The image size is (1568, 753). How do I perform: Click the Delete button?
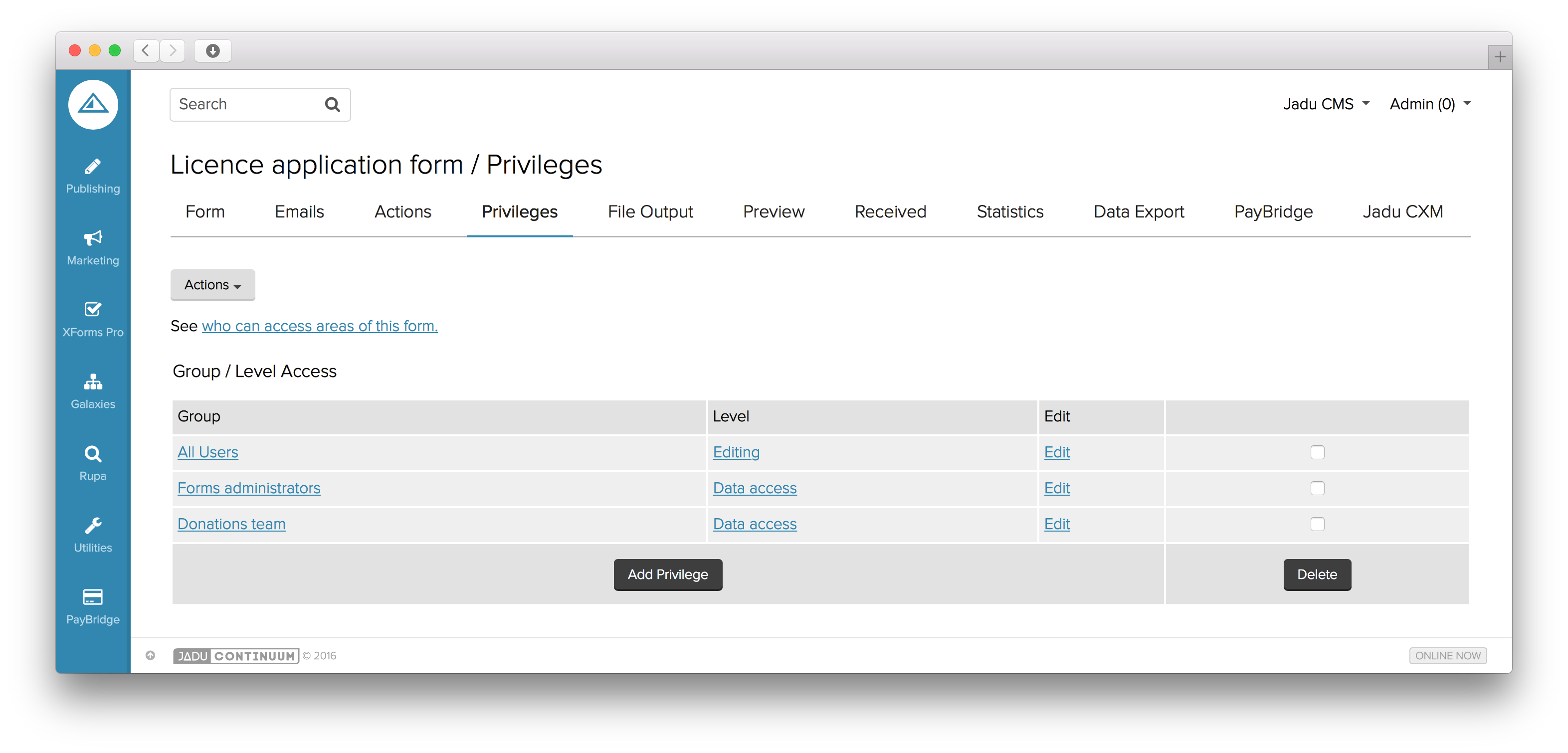click(x=1317, y=574)
